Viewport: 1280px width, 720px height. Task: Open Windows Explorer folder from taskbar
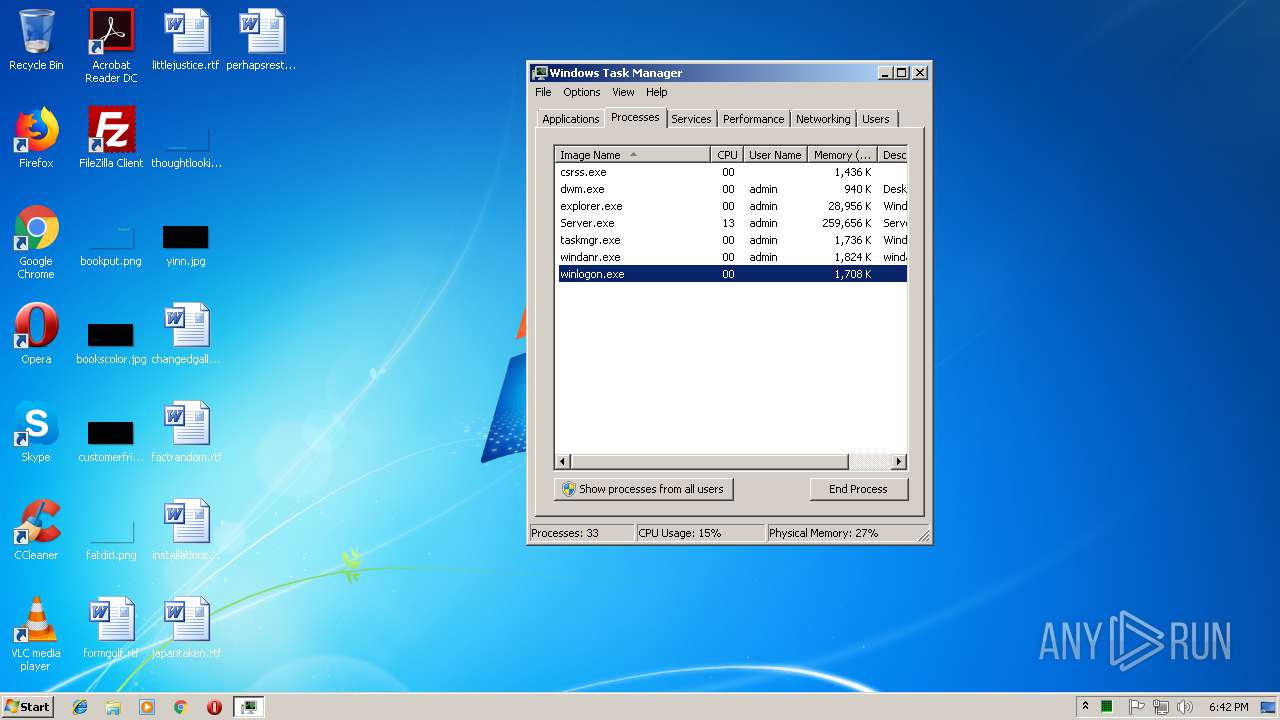113,707
